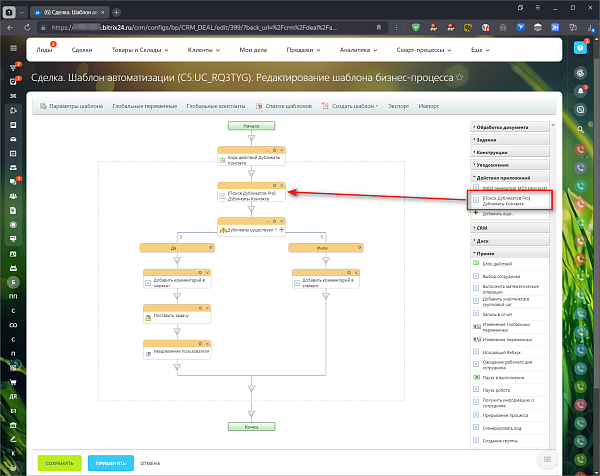Open 'Глобальные переменные'
The height and width of the screenshot is (476, 600).
145,106
